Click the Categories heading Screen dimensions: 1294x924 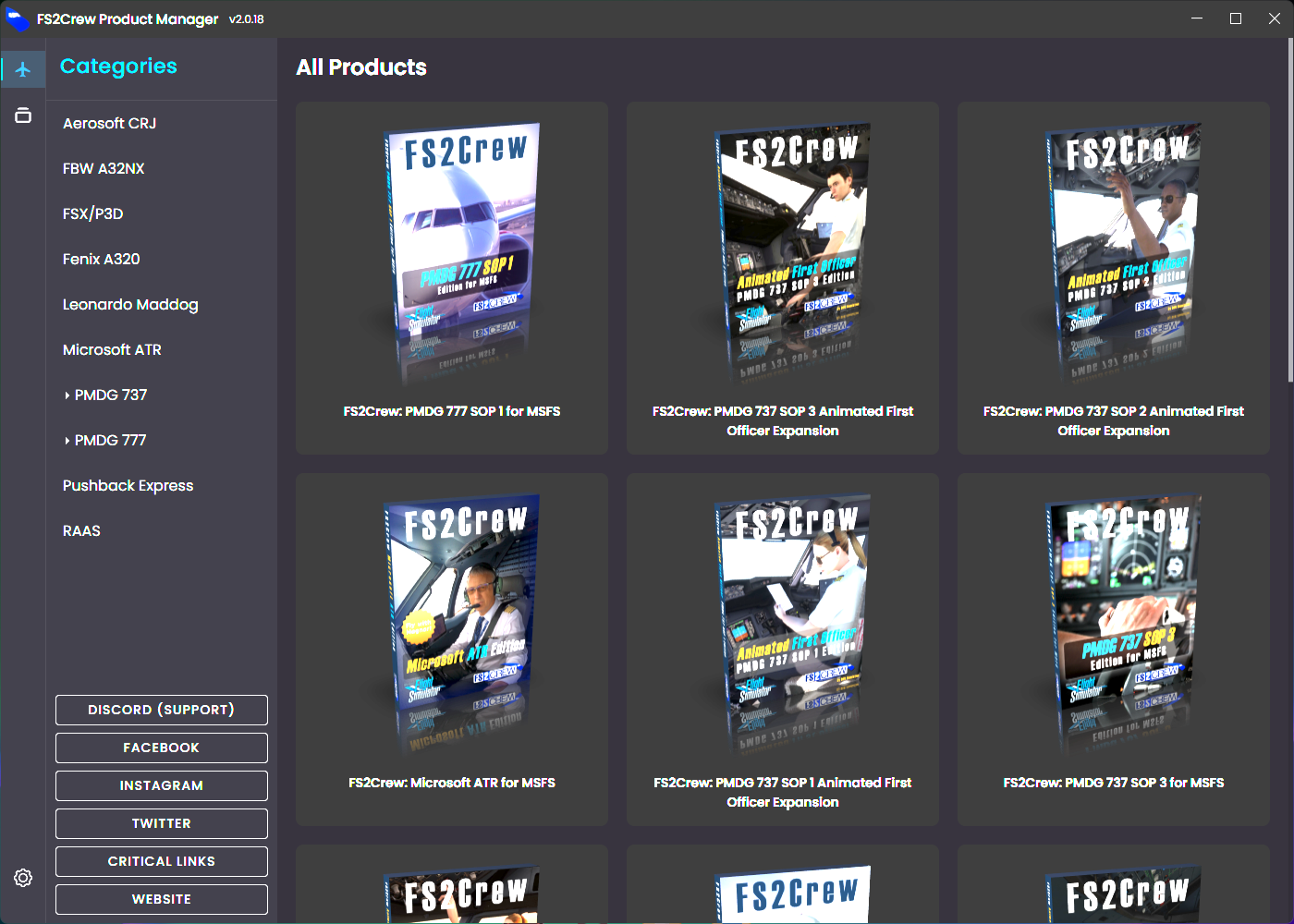click(x=118, y=67)
